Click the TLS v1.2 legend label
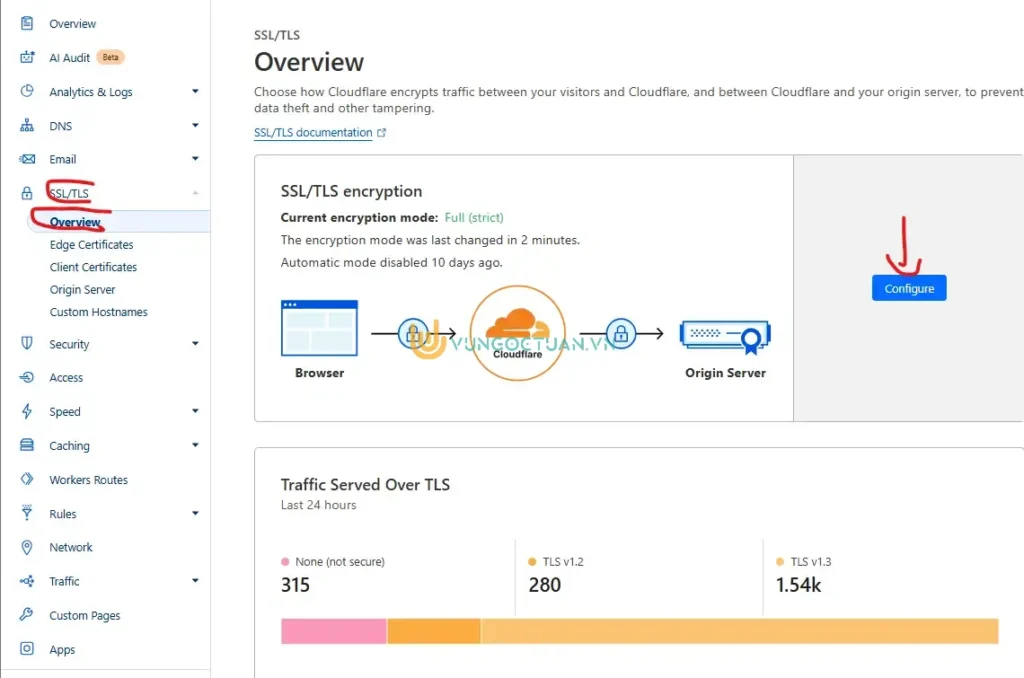The image size is (1024, 678). tap(563, 562)
